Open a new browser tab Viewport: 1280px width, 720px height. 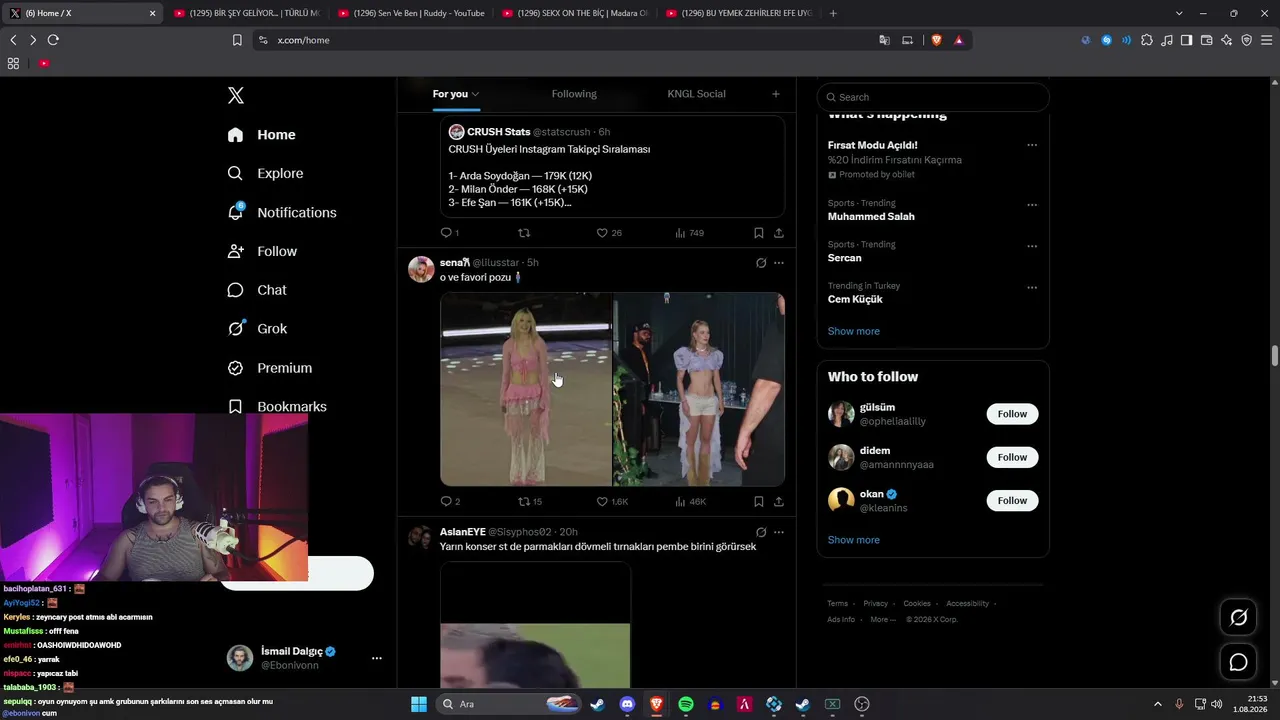(x=833, y=13)
